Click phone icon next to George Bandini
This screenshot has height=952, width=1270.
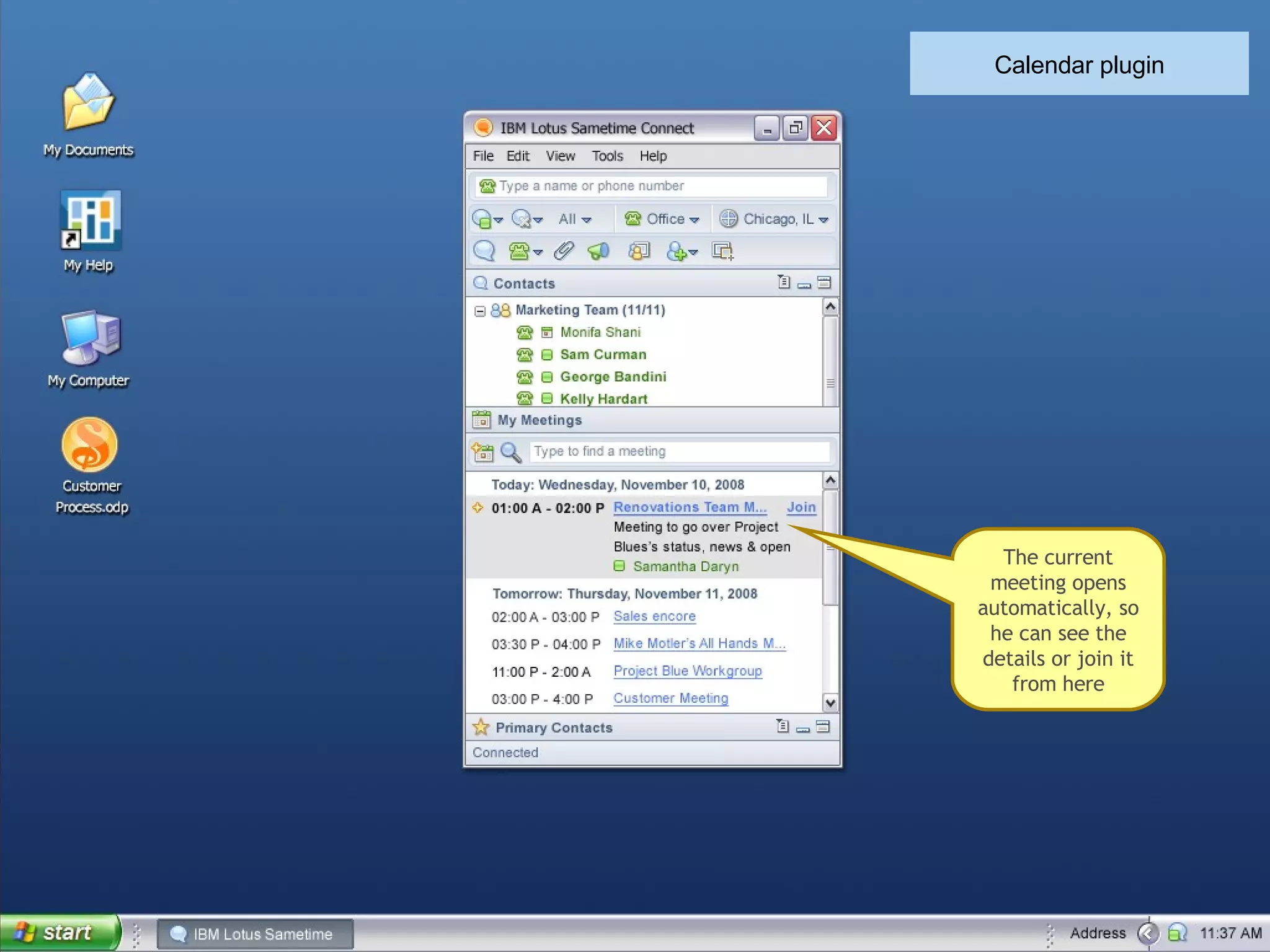point(525,377)
